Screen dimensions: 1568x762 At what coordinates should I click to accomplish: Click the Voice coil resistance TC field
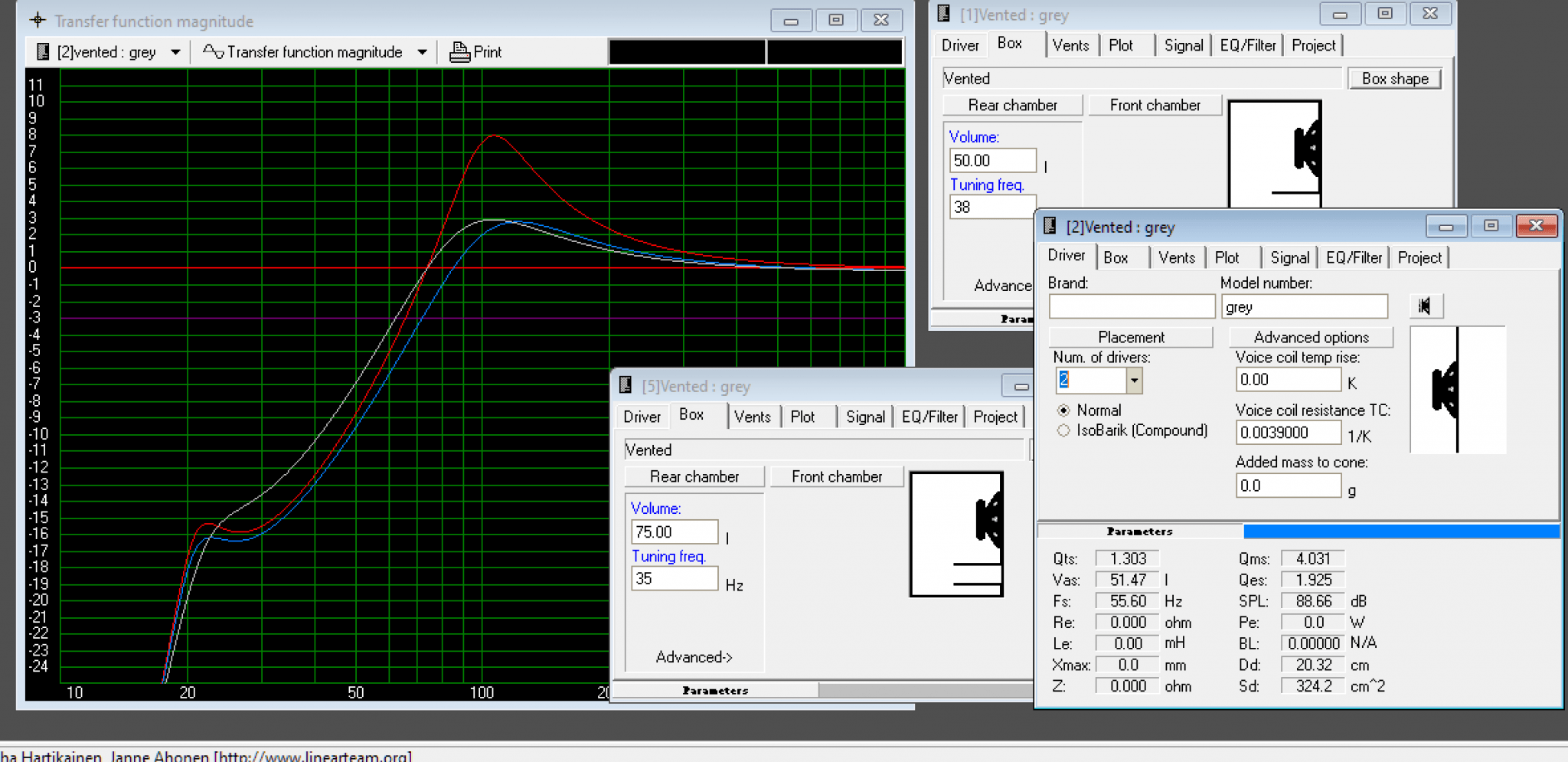[x=1289, y=433]
